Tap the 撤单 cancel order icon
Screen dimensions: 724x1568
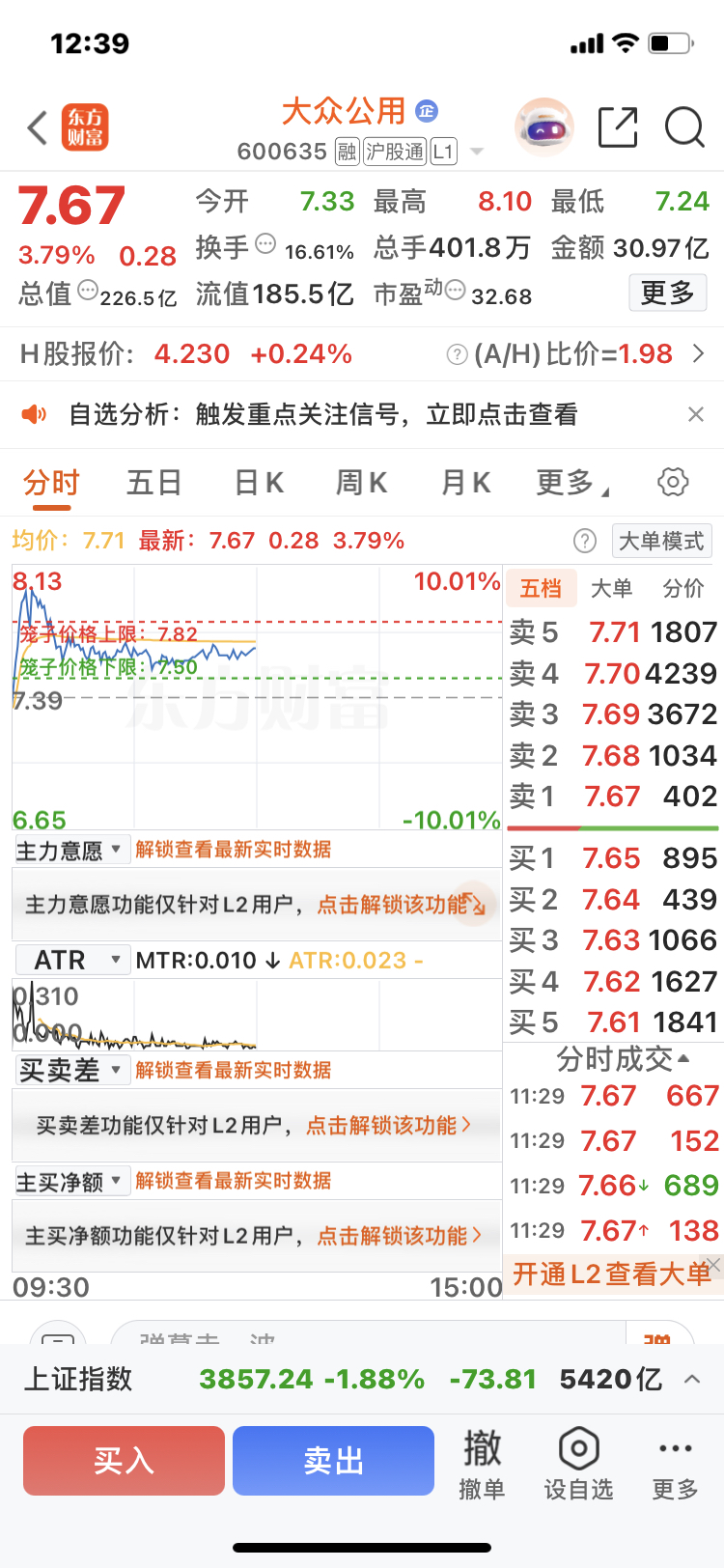(x=482, y=1465)
